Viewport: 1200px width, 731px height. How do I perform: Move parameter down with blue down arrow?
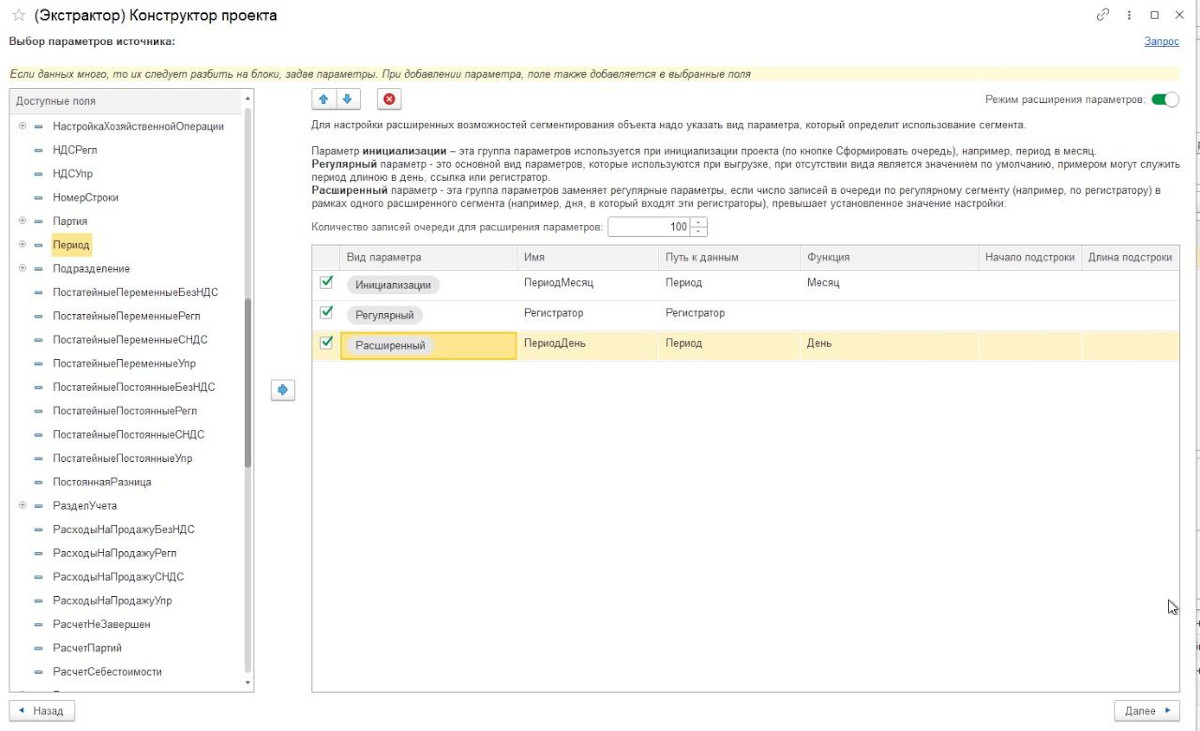coord(347,99)
